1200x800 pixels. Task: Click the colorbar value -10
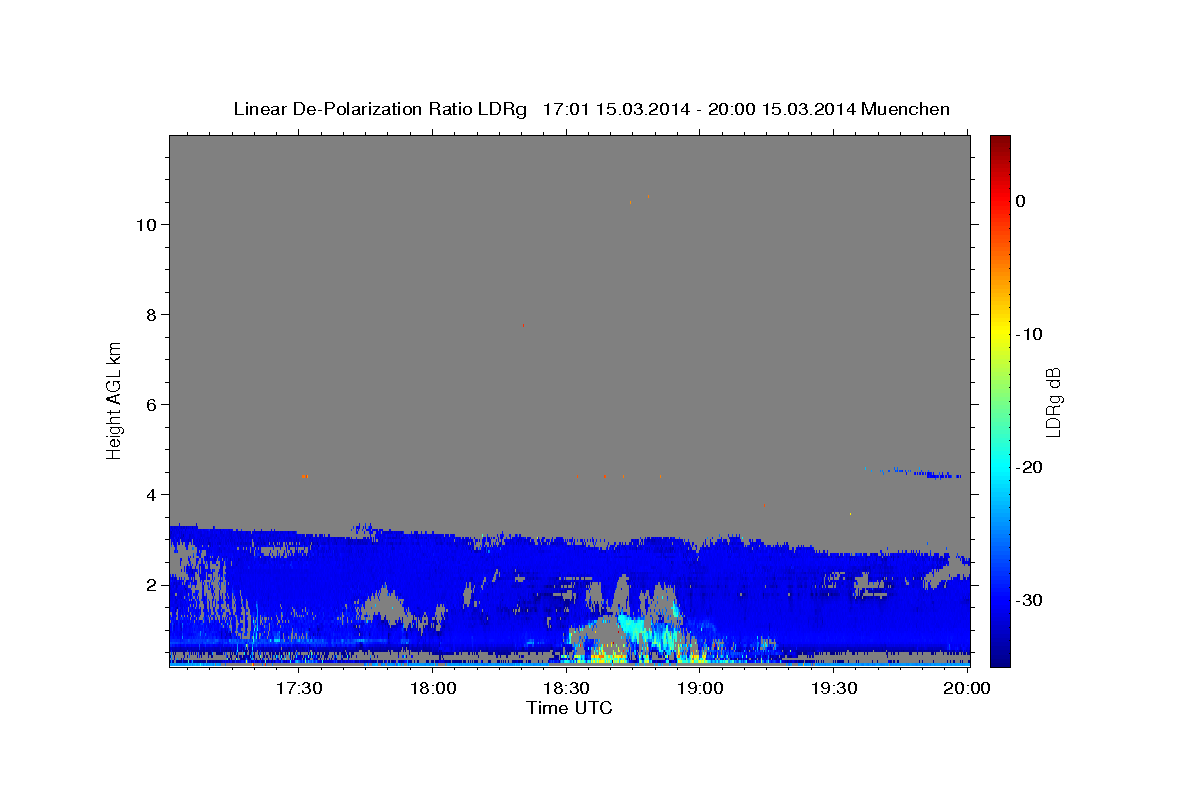pos(1030,334)
